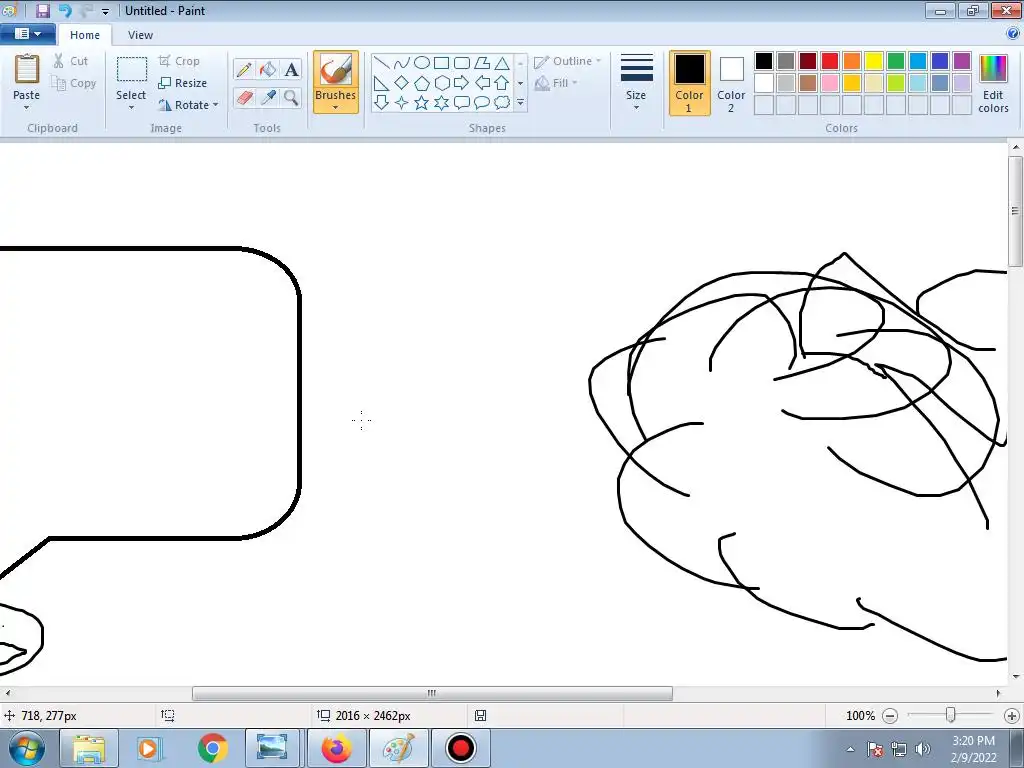The width and height of the screenshot is (1024, 768).
Task: Click the zoom slider handle
Action: (951, 716)
